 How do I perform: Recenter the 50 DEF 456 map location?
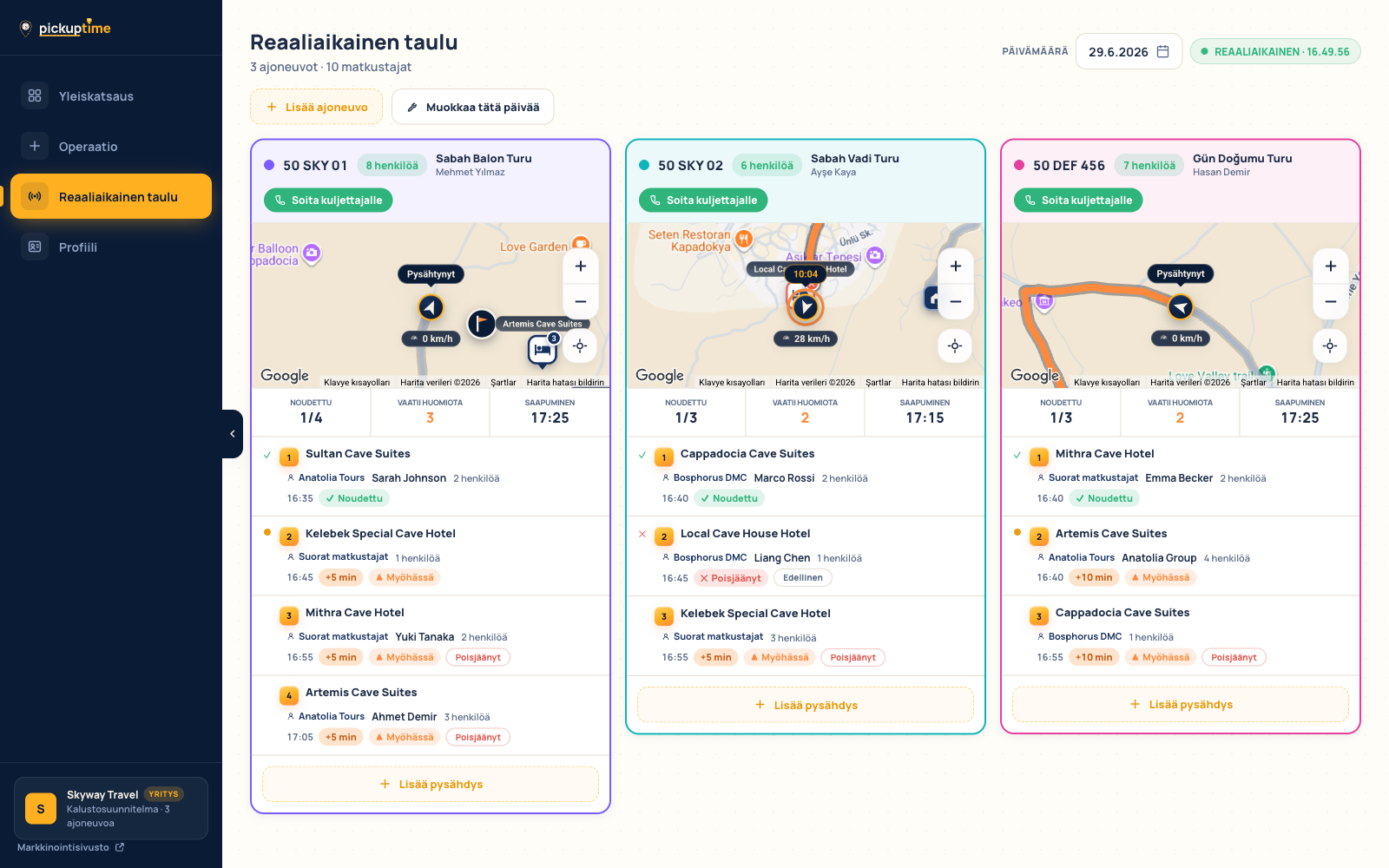point(1330,345)
